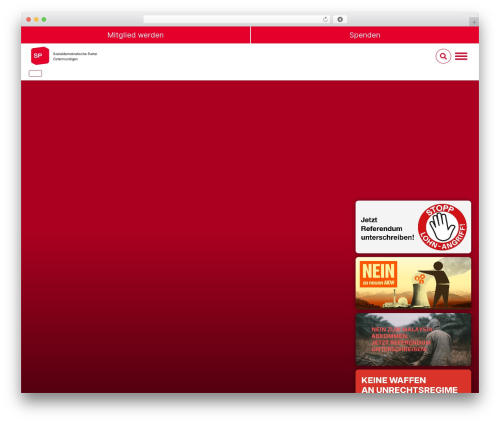Image resolution: width=500 pixels, height=423 pixels.
Task: Open the hamburger menu
Action: tap(461, 56)
